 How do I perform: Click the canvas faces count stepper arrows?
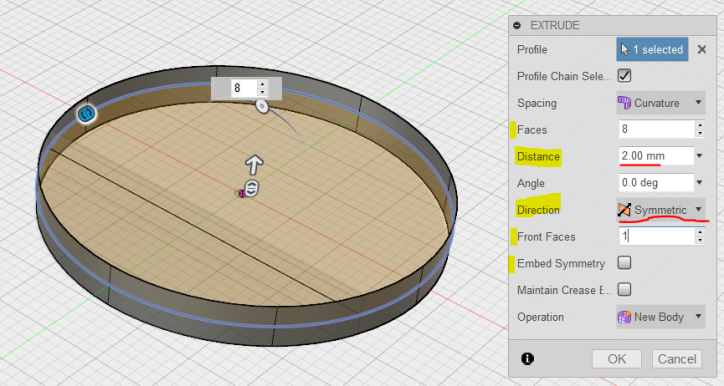(262, 88)
